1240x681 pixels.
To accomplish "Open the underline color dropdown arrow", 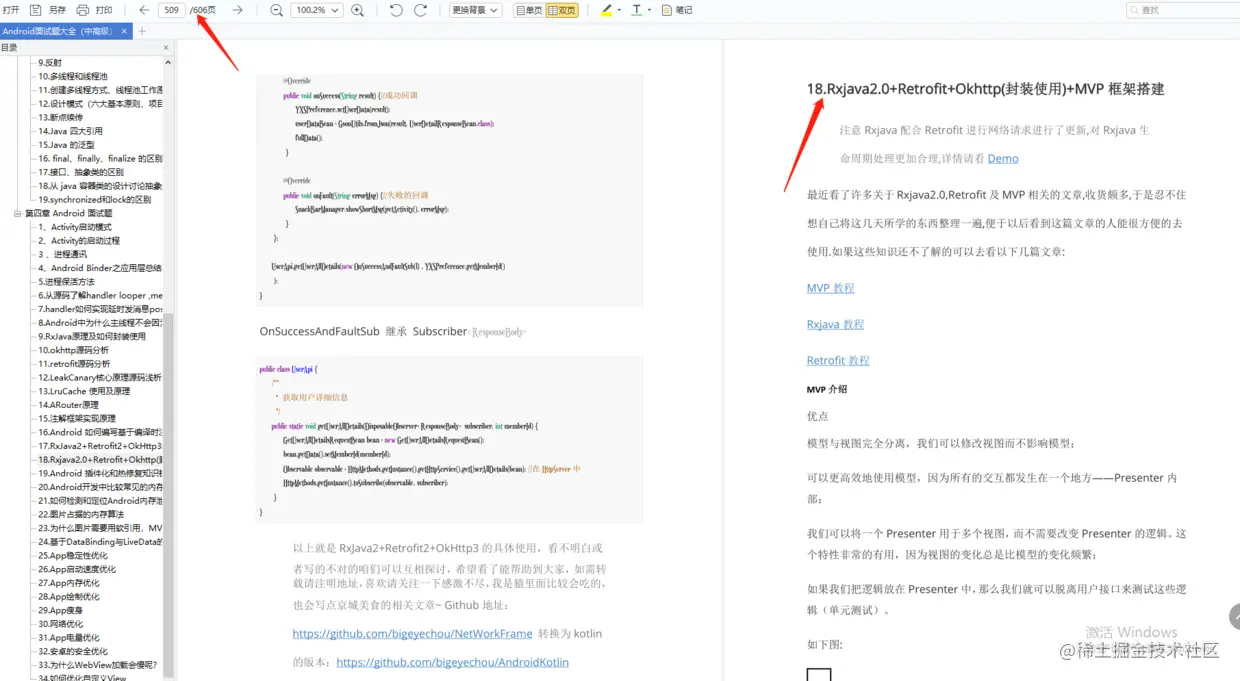I will pyautogui.click(x=650, y=10).
